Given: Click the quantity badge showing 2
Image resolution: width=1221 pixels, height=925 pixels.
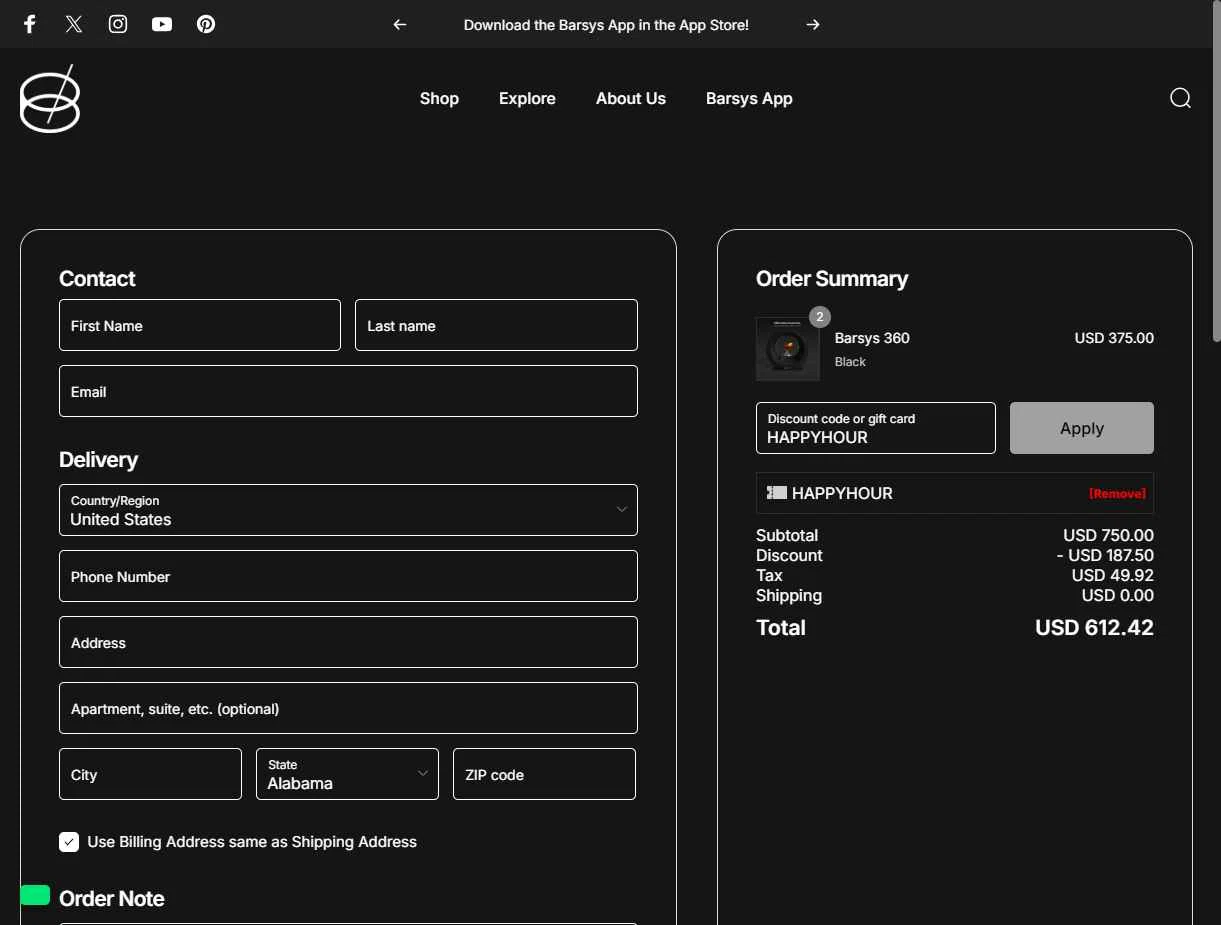Looking at the screenshot, I should 820,317.
